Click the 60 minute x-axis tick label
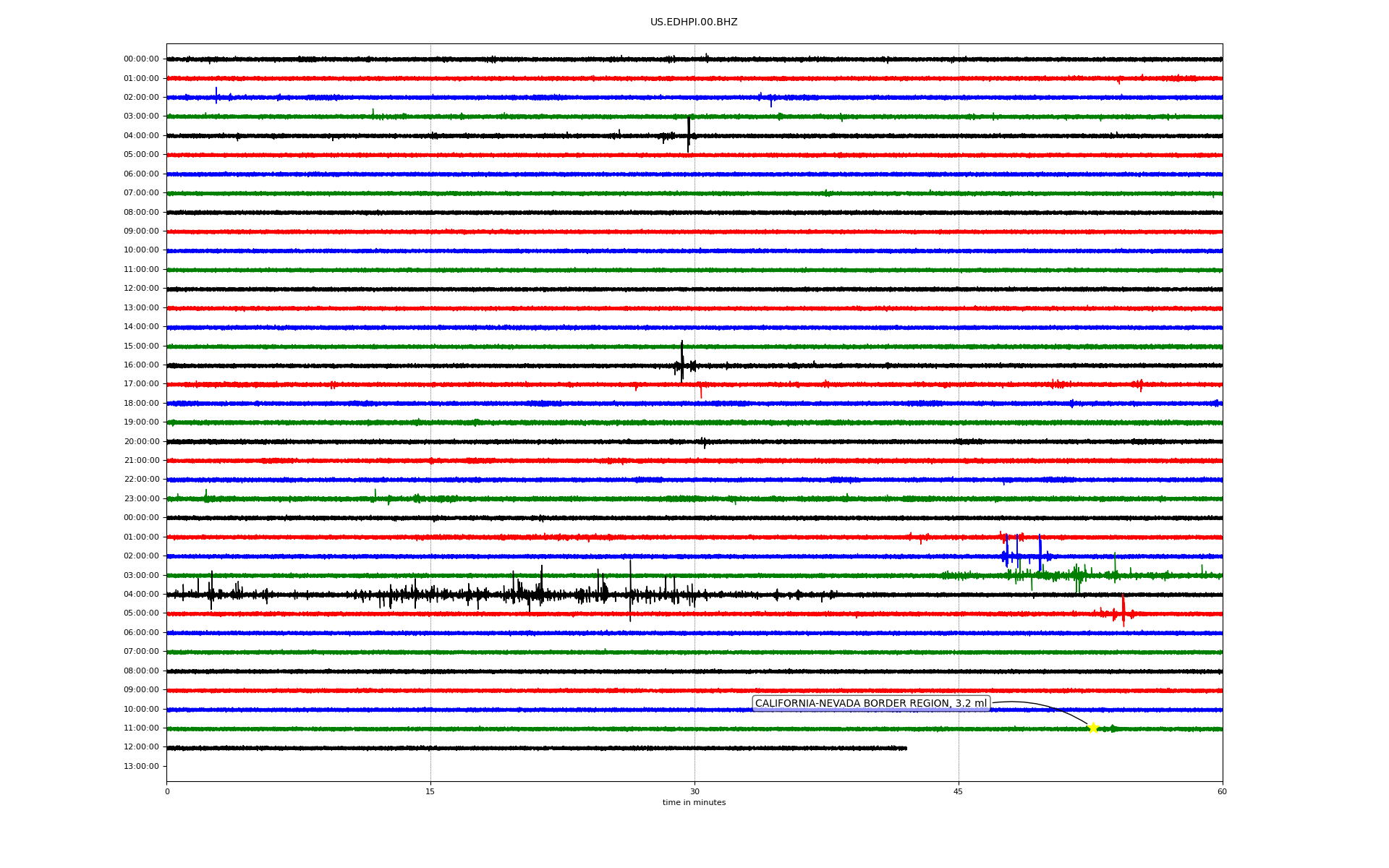The image size is (1389, 868). (x=1221, y=791)
